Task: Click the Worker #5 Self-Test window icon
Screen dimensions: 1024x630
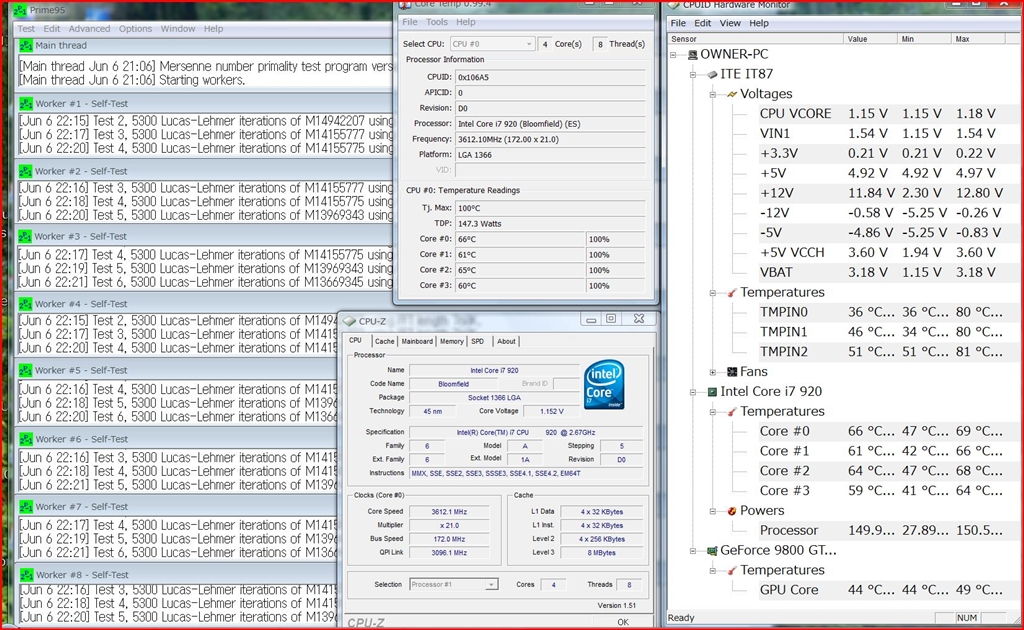Action: click(25, 370)
